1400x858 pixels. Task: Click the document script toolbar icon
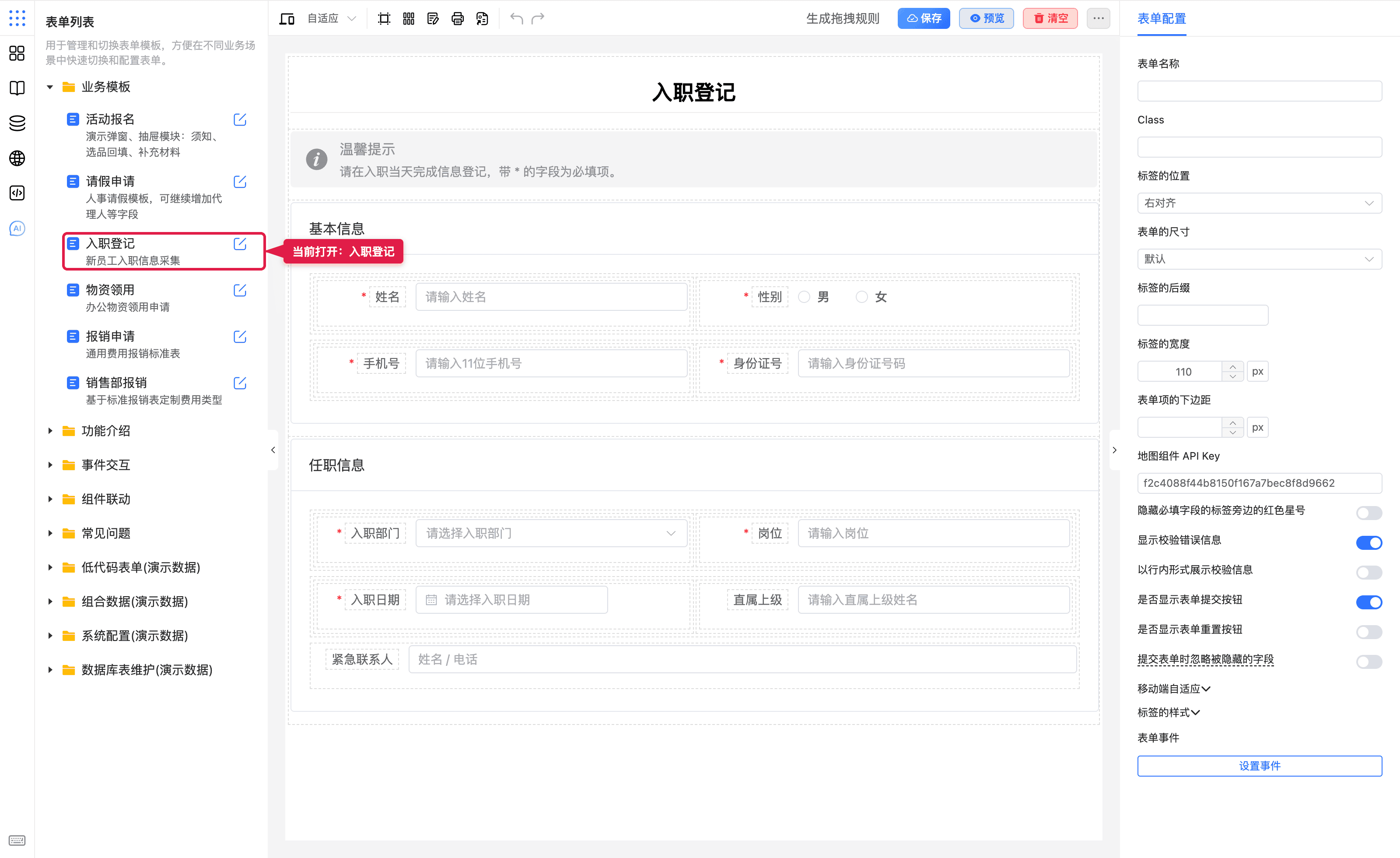click(482, 19)
